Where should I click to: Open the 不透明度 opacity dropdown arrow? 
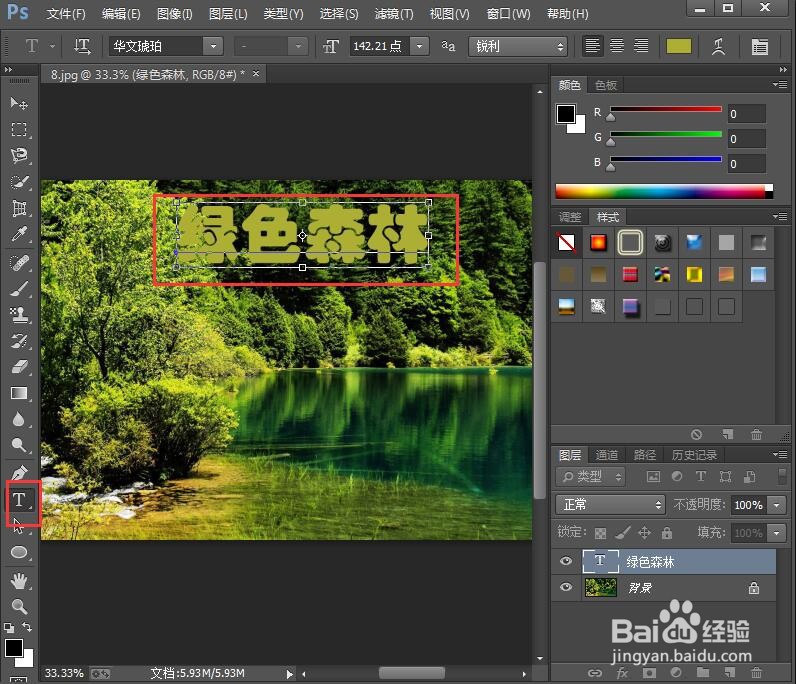[776, 505]
